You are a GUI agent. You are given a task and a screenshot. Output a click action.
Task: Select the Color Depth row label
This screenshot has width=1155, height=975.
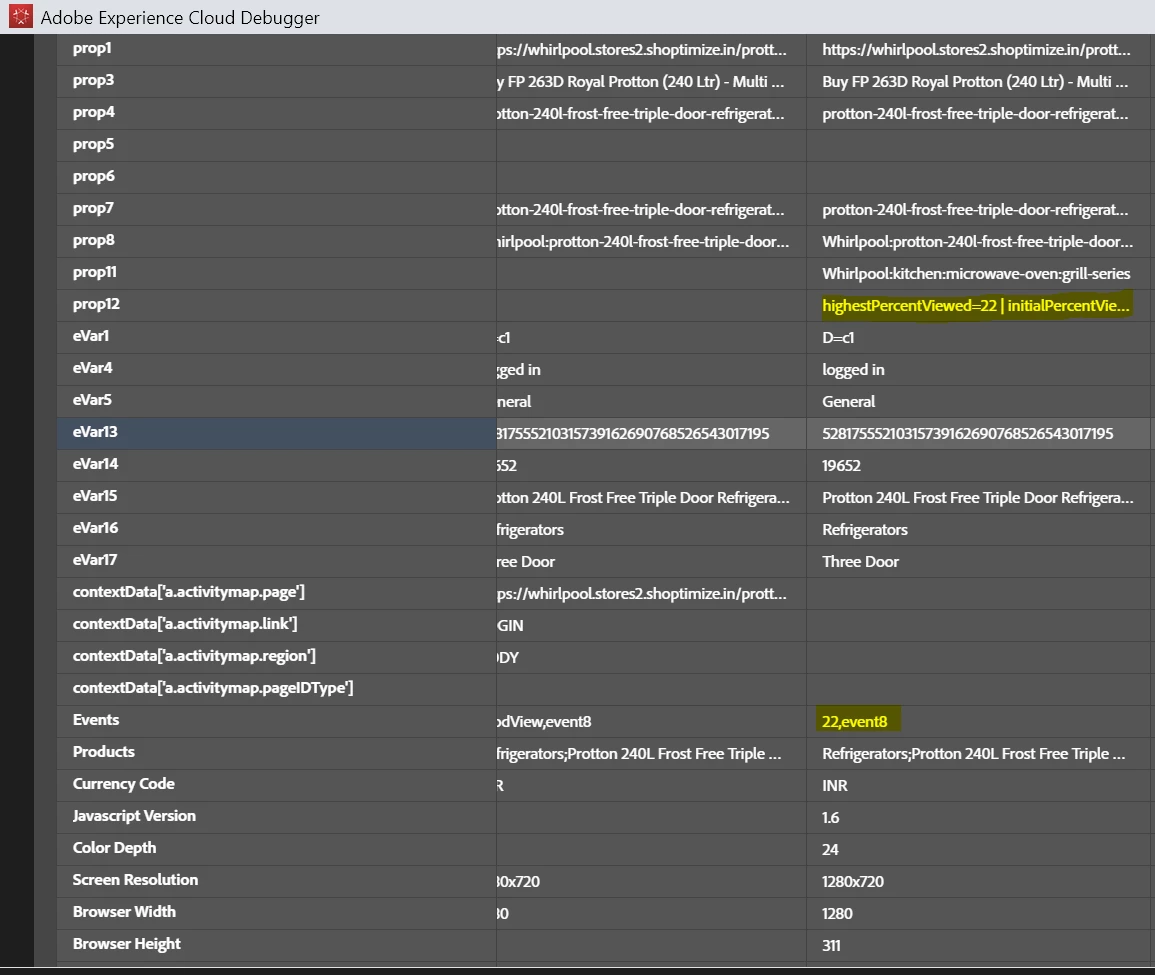point(114,848)
